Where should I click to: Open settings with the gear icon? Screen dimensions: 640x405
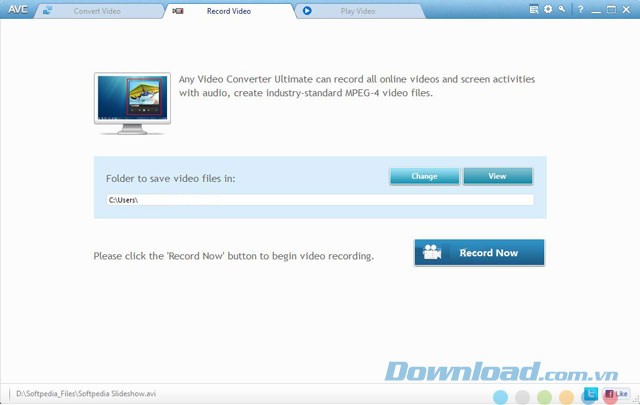point(548,9)
